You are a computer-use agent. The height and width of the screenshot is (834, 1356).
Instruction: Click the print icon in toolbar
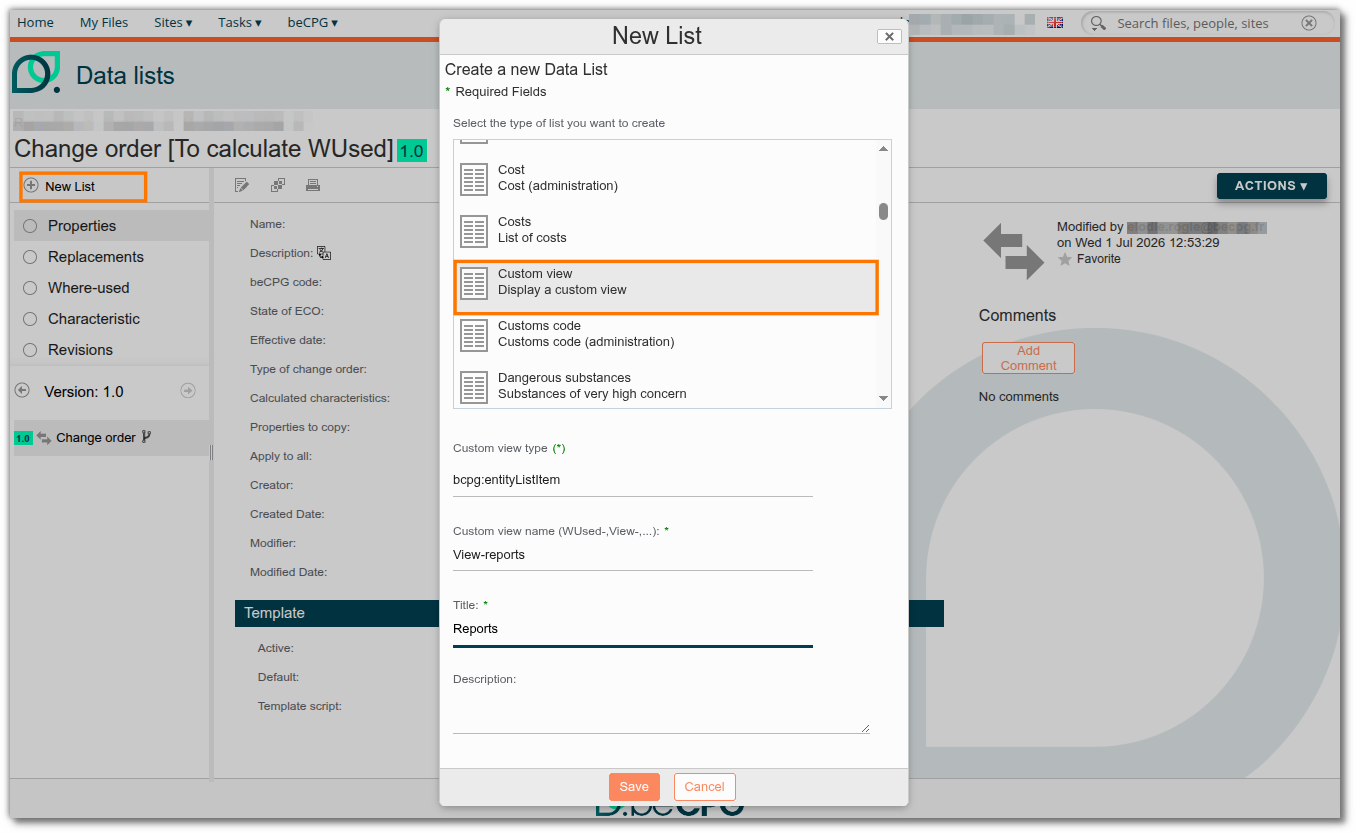(313, 185)
